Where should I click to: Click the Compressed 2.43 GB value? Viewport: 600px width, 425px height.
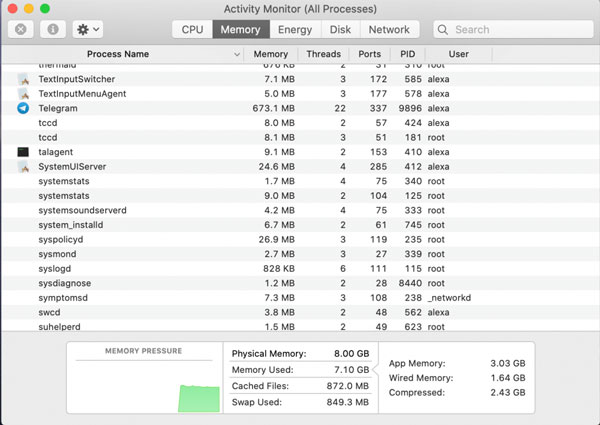[508, 392]
